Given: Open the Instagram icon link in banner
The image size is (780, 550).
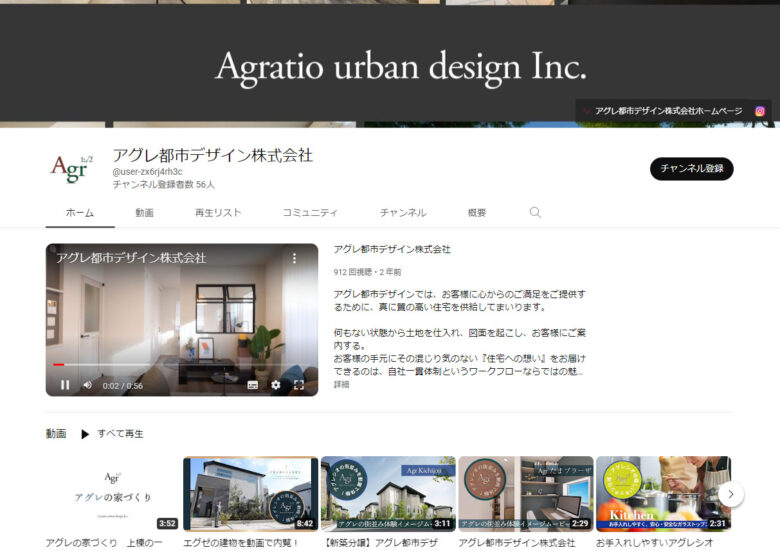Looking at the screenshot, I should [760, 111].
